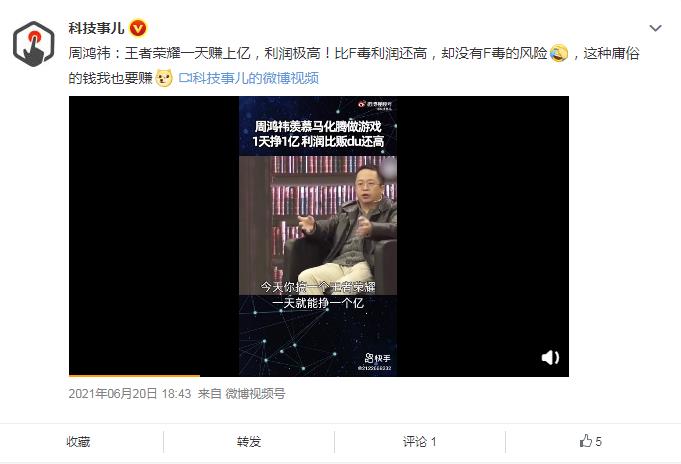
Task: Like the post with thumbs-up icon
Action: pyautogui.click(x=591, y=441)
